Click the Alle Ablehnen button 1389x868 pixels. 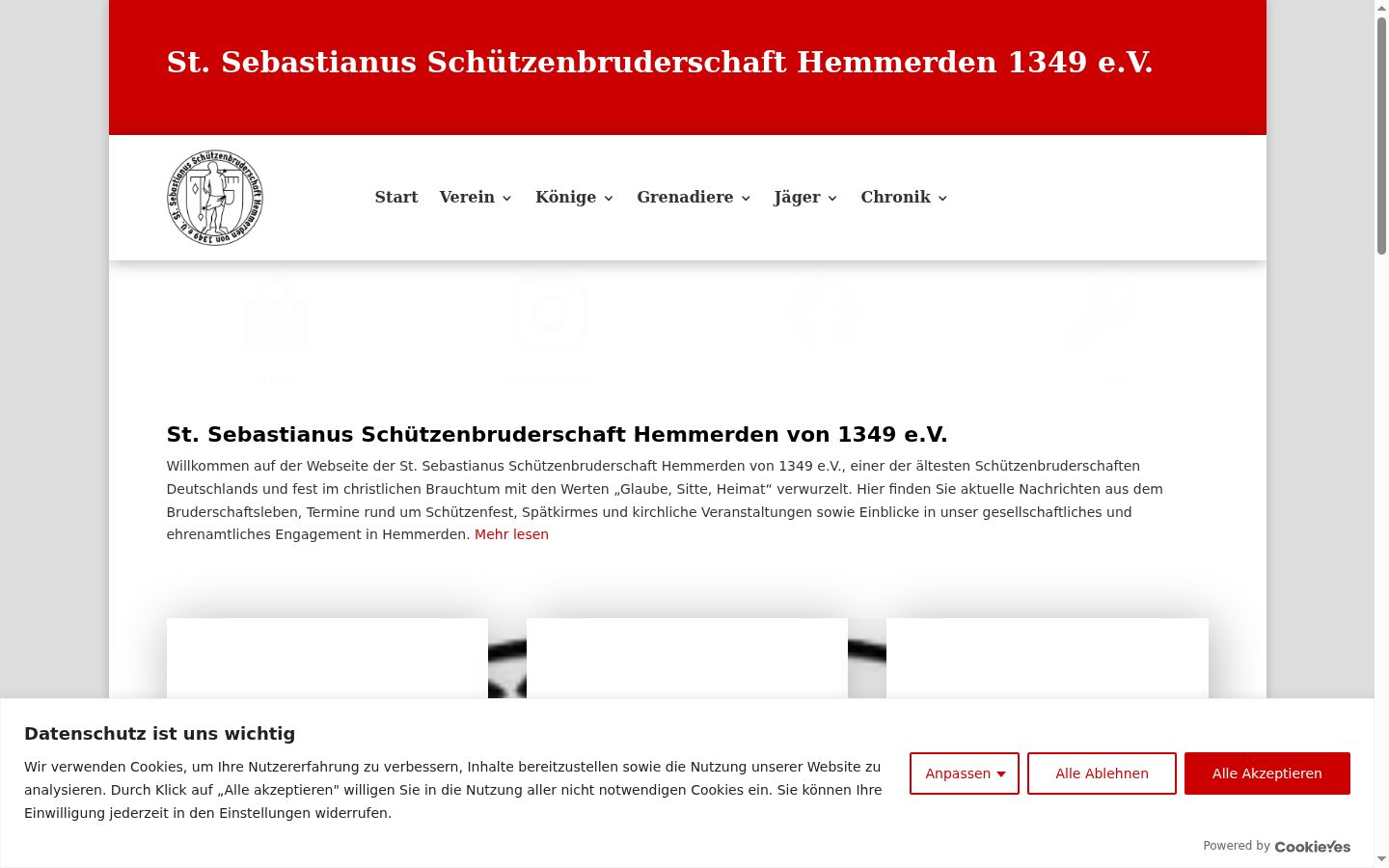coord(1102,773)
